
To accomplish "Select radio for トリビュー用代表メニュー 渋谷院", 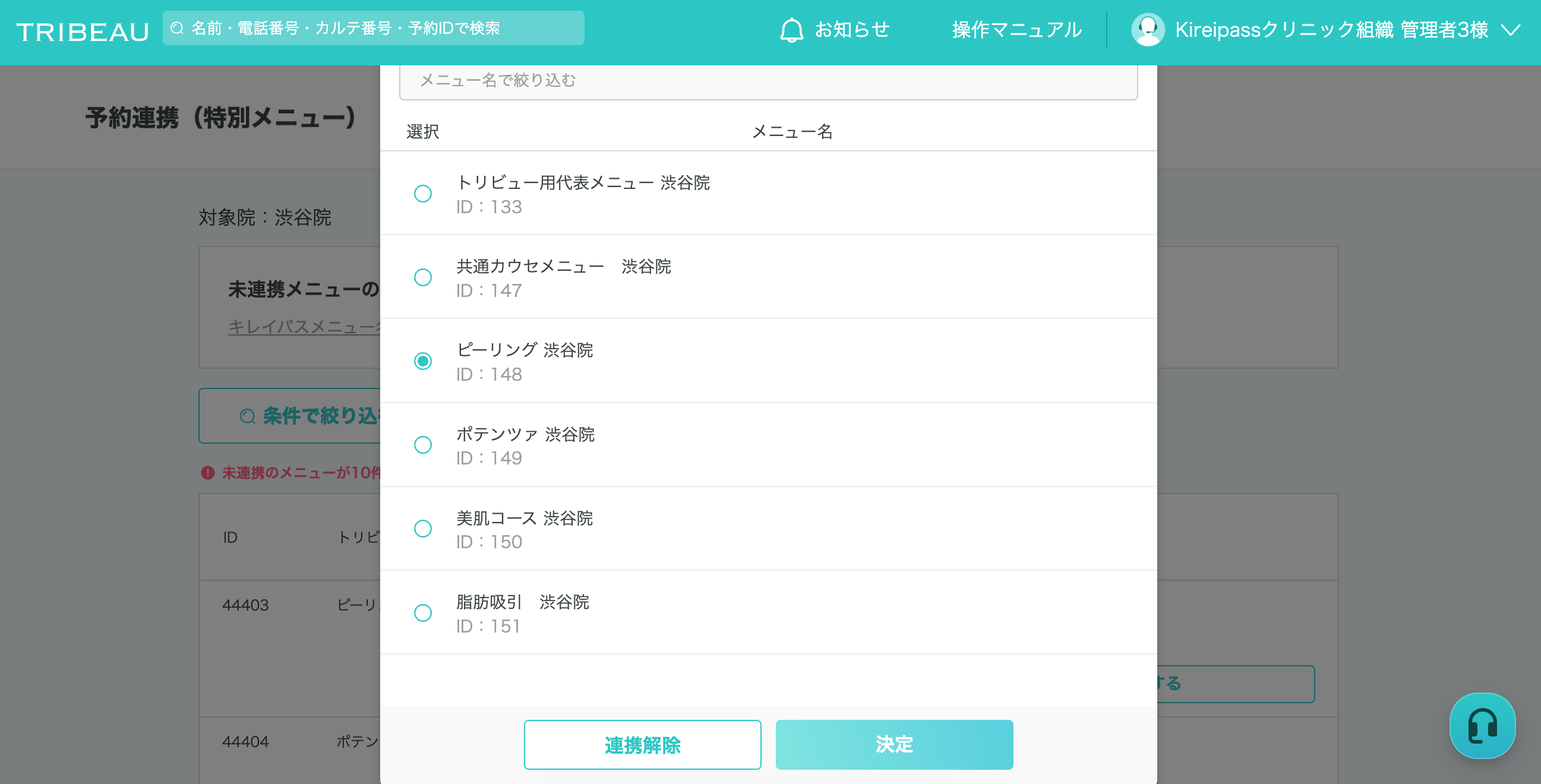I will 423,194.
